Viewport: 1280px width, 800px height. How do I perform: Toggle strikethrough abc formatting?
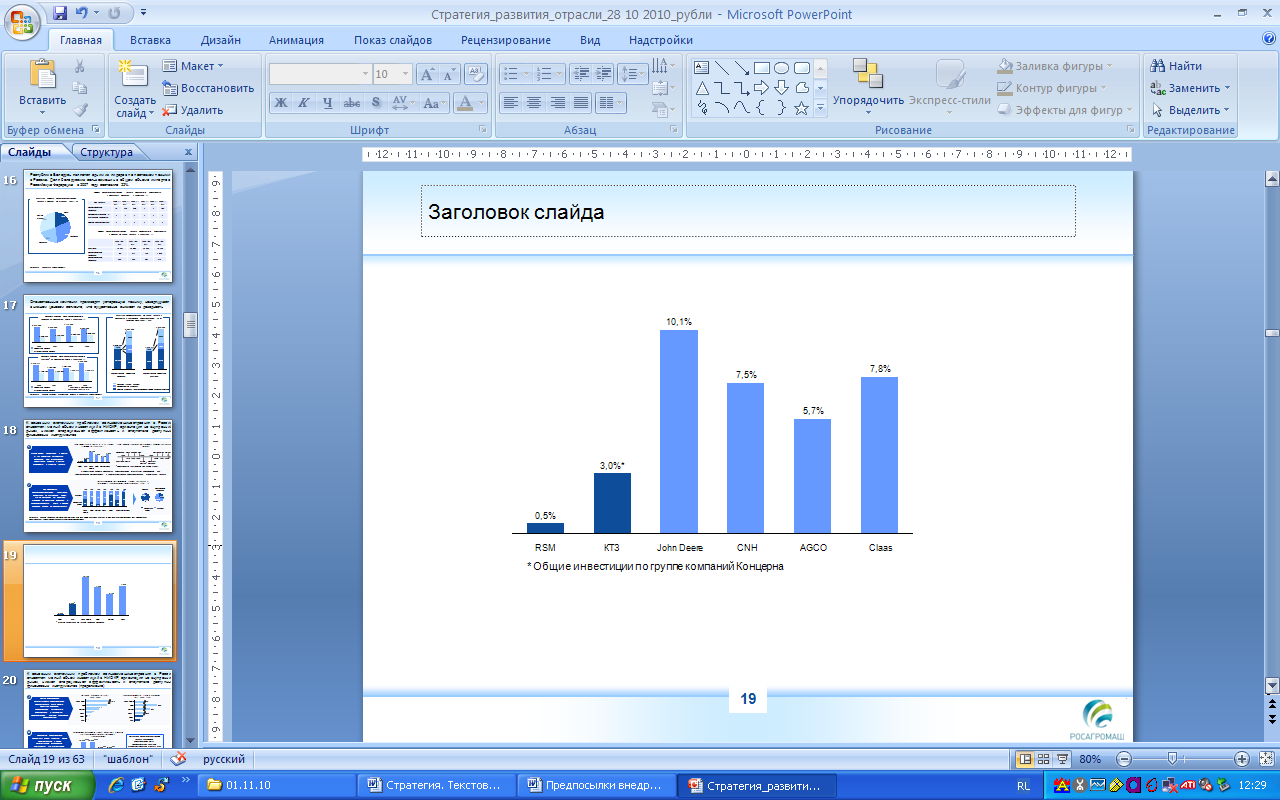(351, 102)
